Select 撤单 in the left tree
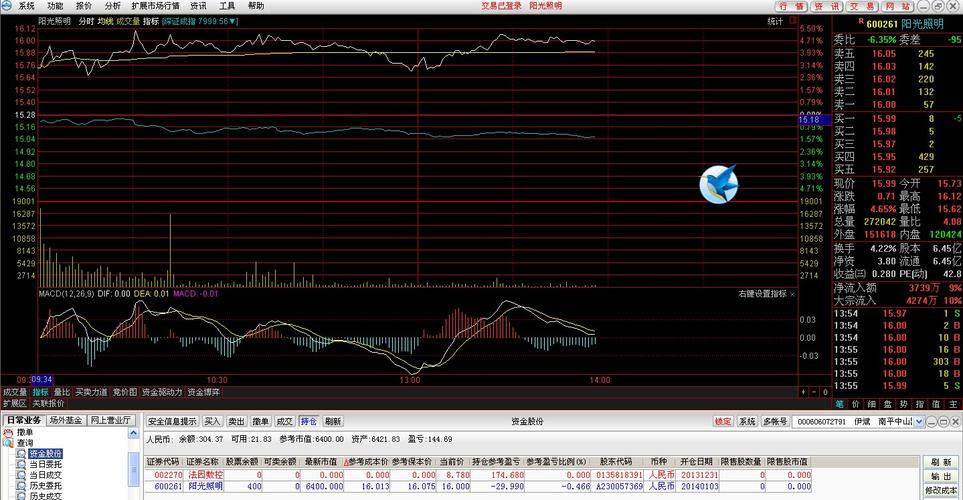 [x=25, y=432]
